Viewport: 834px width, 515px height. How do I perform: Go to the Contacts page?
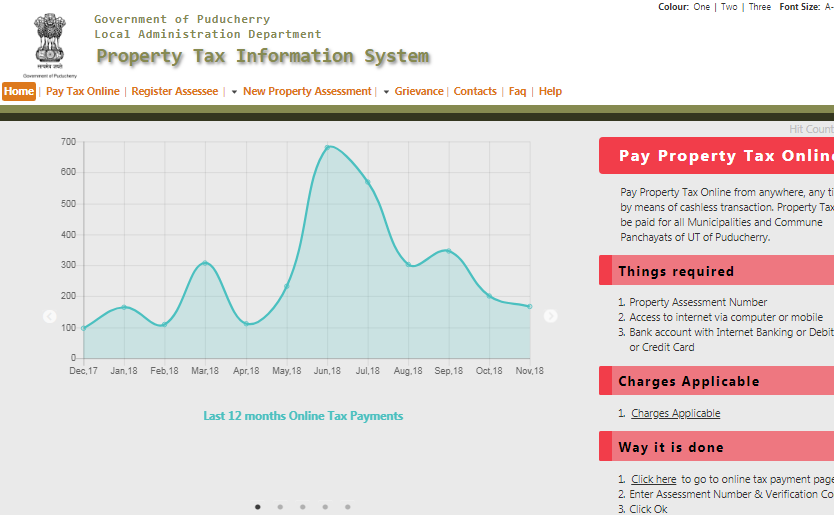pos(475,91)
